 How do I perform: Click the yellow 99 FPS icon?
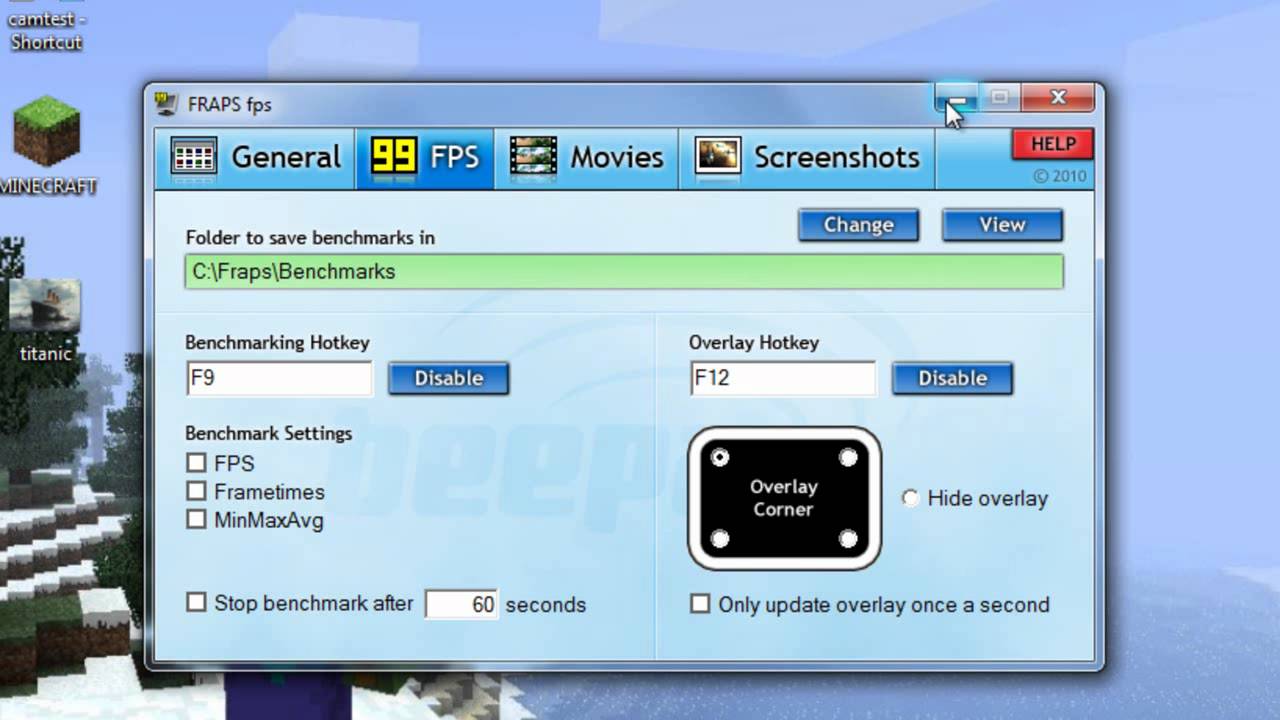[x=394, y=157]
